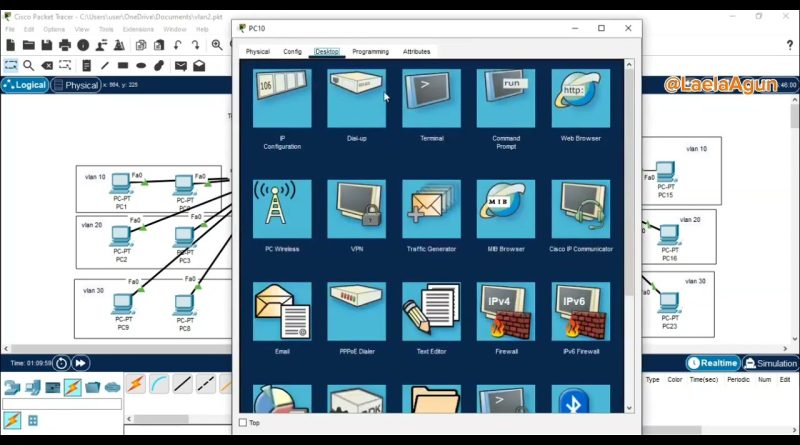
Task: Open the IPv4 Firewall app
Action: 506,311
